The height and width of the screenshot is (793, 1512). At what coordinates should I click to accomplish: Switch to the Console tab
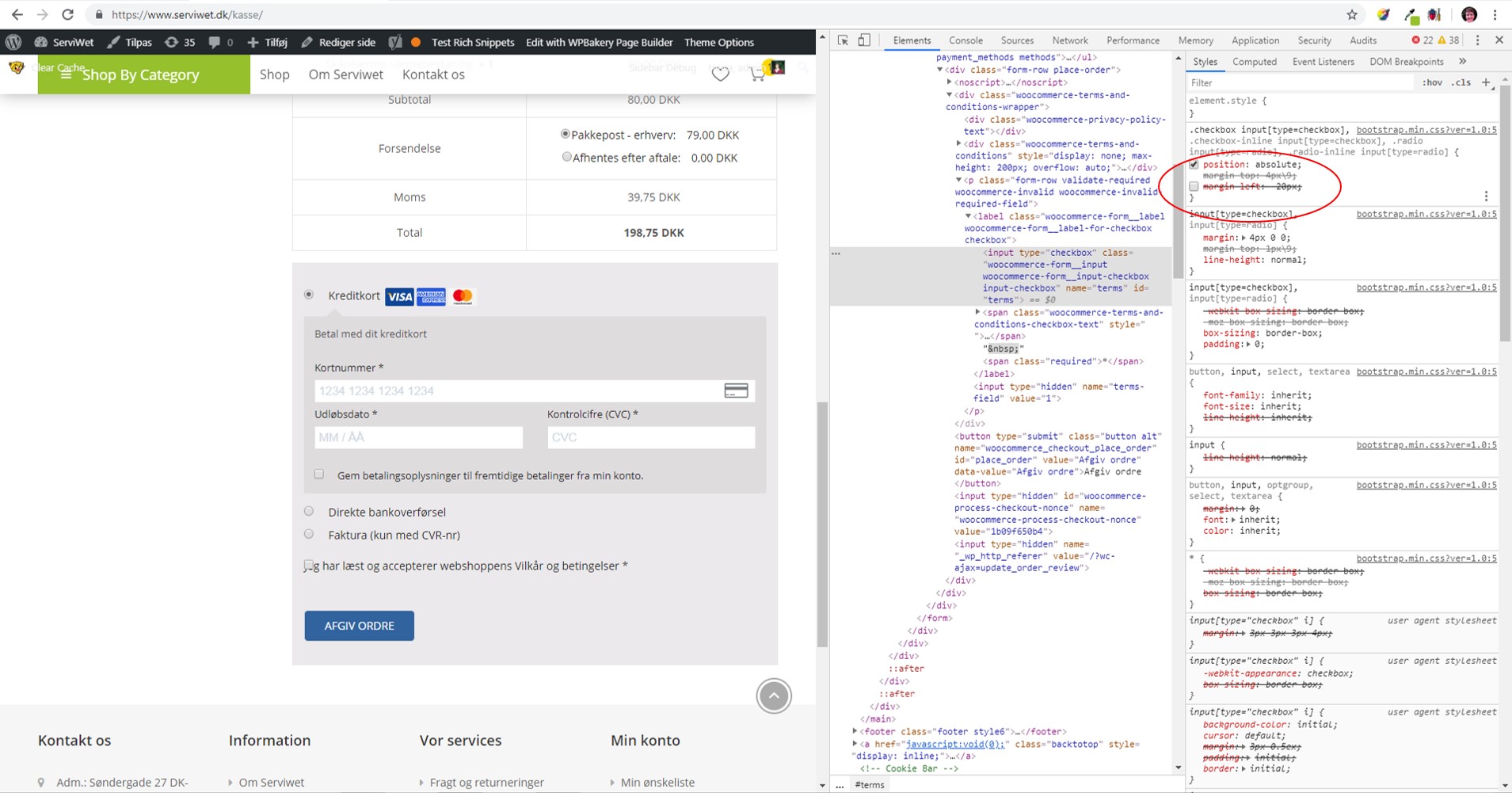coord(965,40)
